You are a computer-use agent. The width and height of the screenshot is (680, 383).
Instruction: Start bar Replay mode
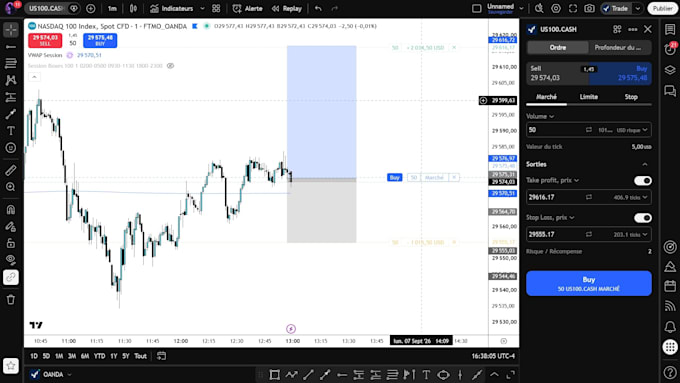pyautogui.click(x=287, y=8)
